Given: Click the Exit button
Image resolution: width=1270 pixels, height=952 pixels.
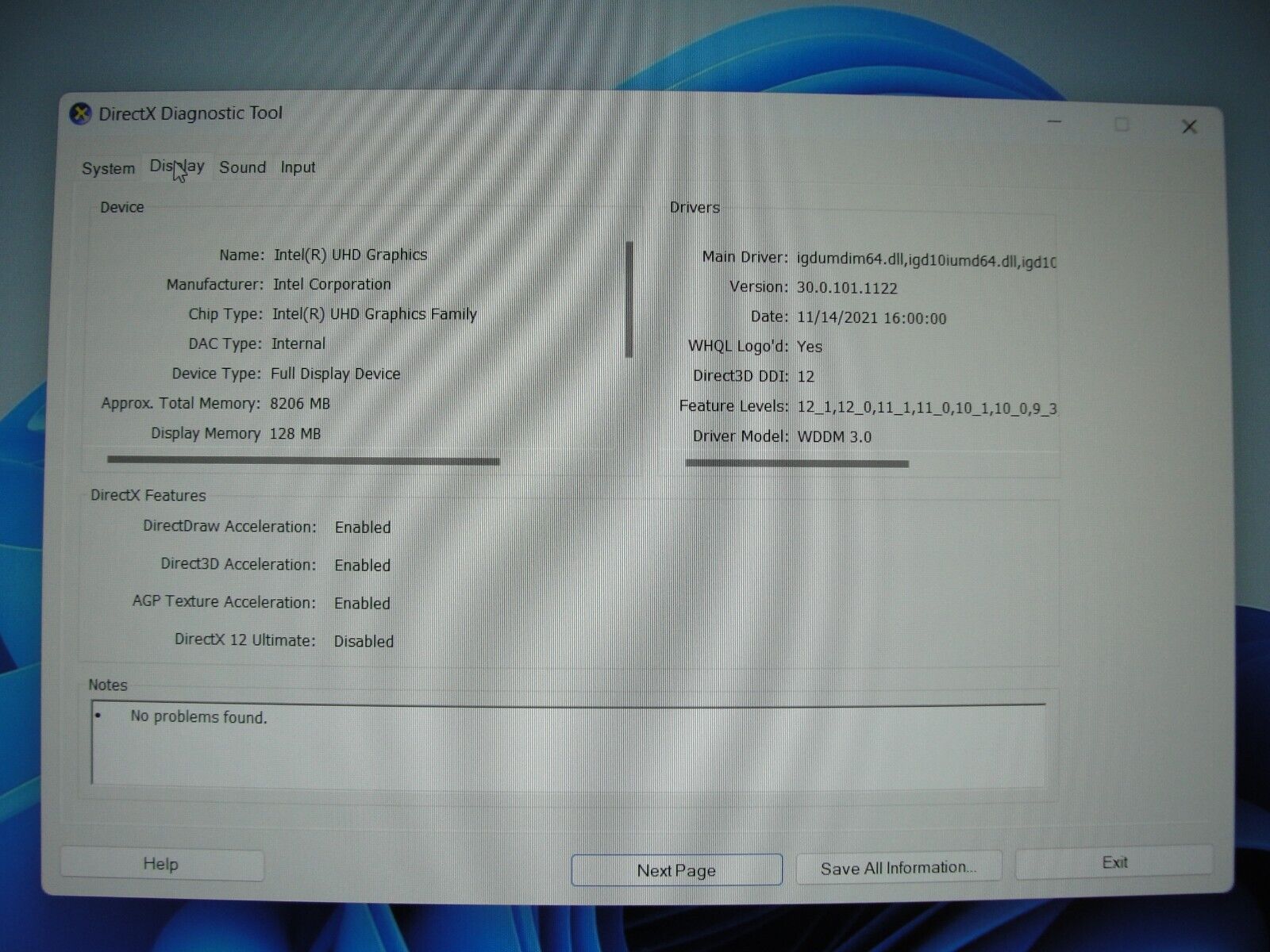Looking at the screenshot, I should tap(1114, 862).
